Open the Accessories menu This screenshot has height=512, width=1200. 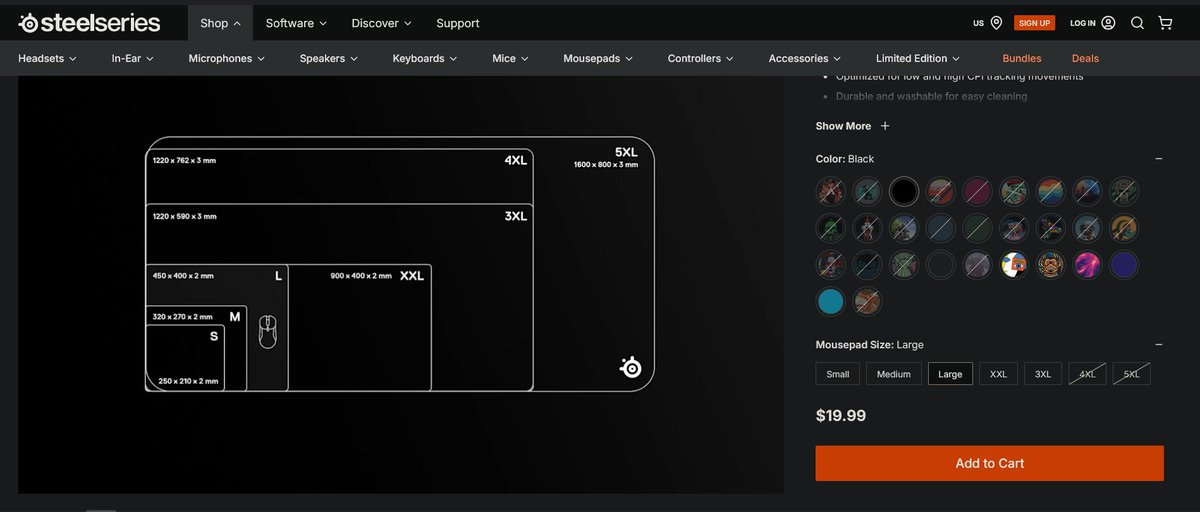805,58
